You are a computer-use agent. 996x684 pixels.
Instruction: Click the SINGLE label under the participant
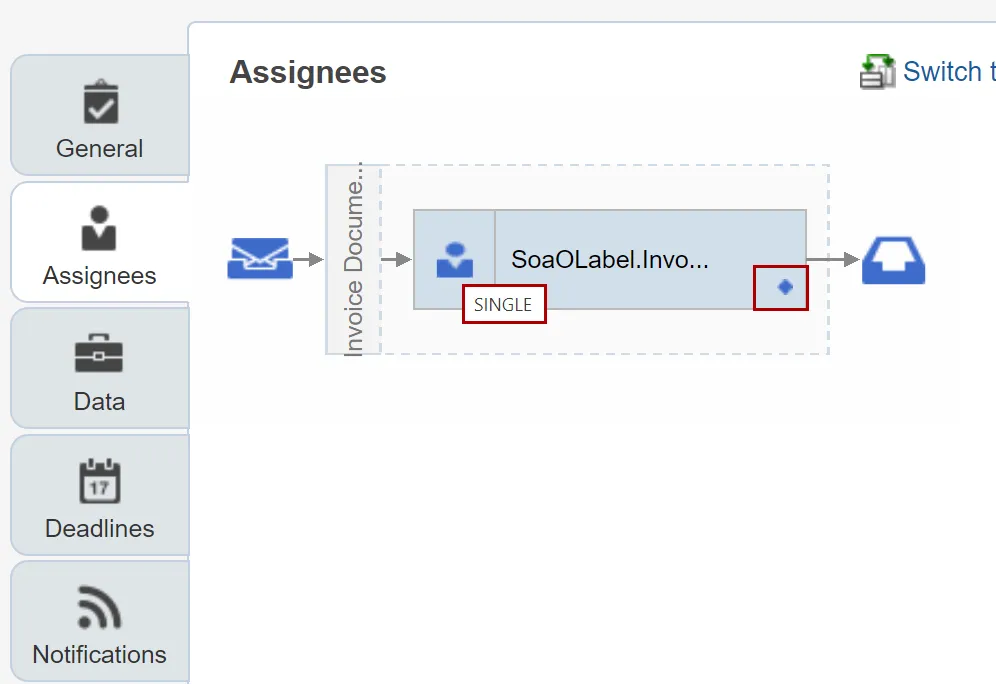pyautogui.click(x=503, y=305)
